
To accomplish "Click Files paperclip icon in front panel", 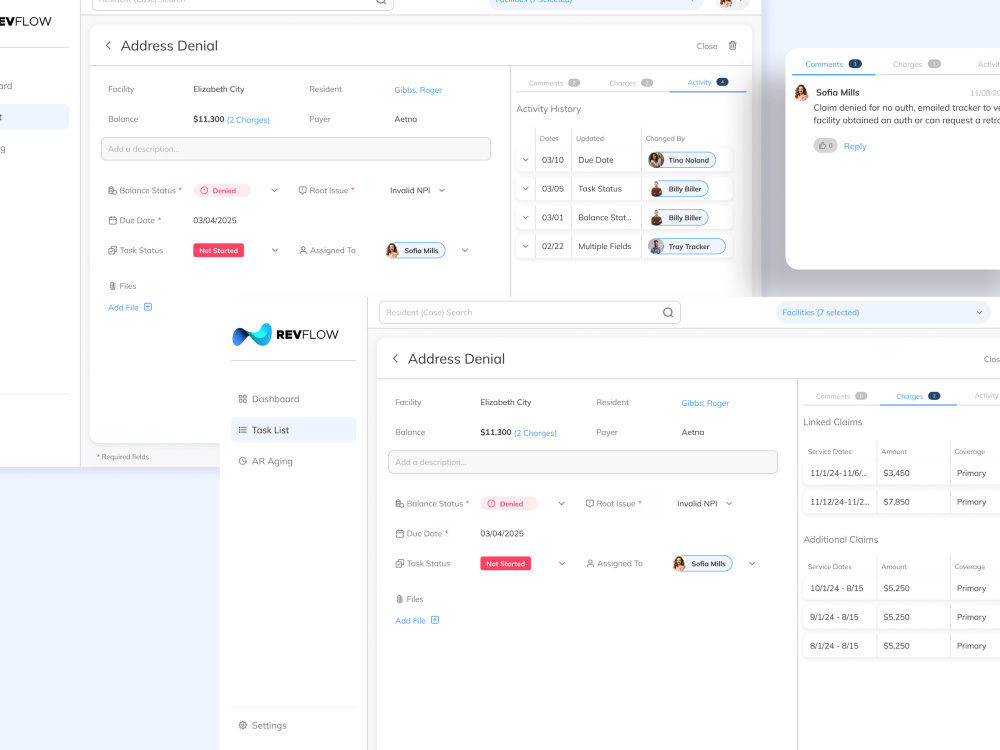I will [399, 599].
